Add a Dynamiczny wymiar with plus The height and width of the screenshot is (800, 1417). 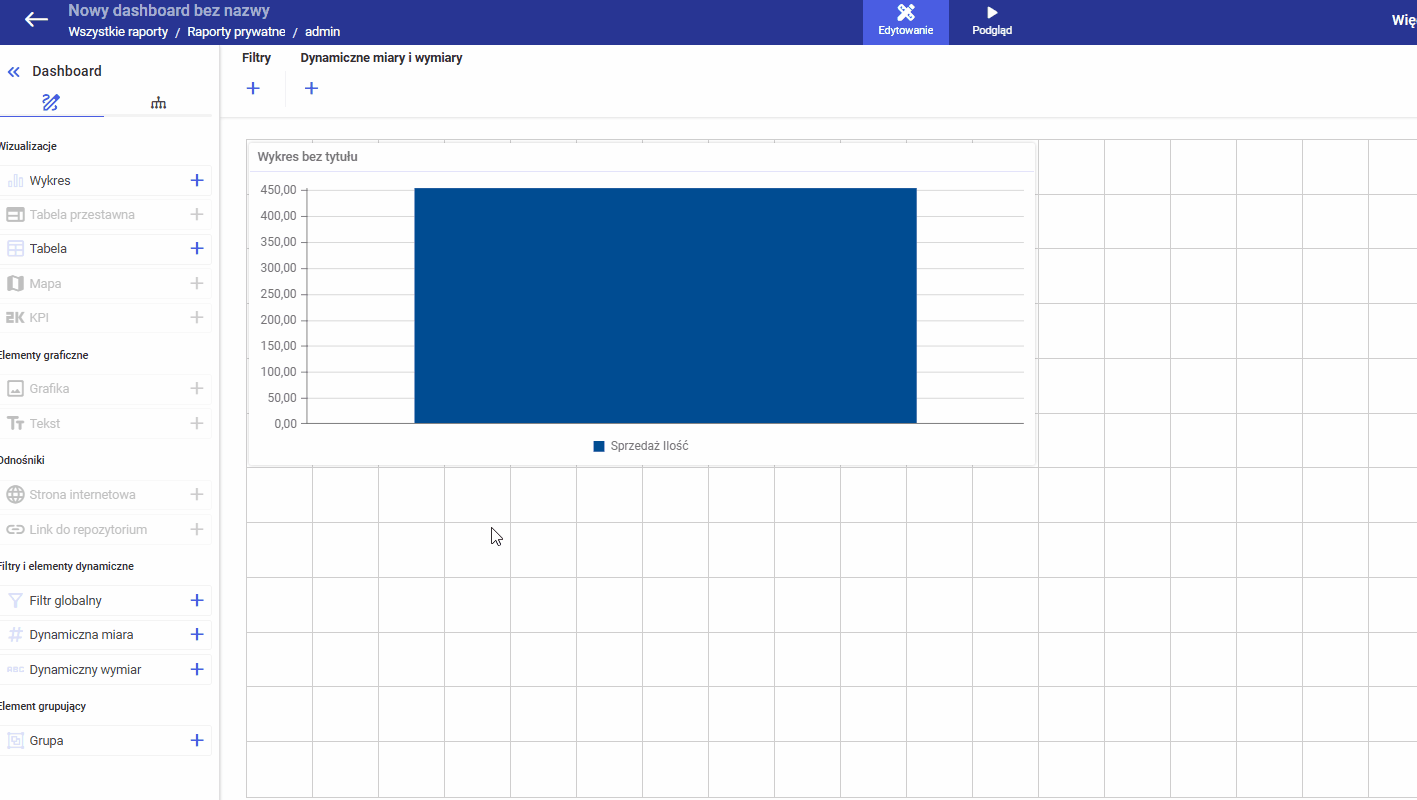tap(197, 670)
